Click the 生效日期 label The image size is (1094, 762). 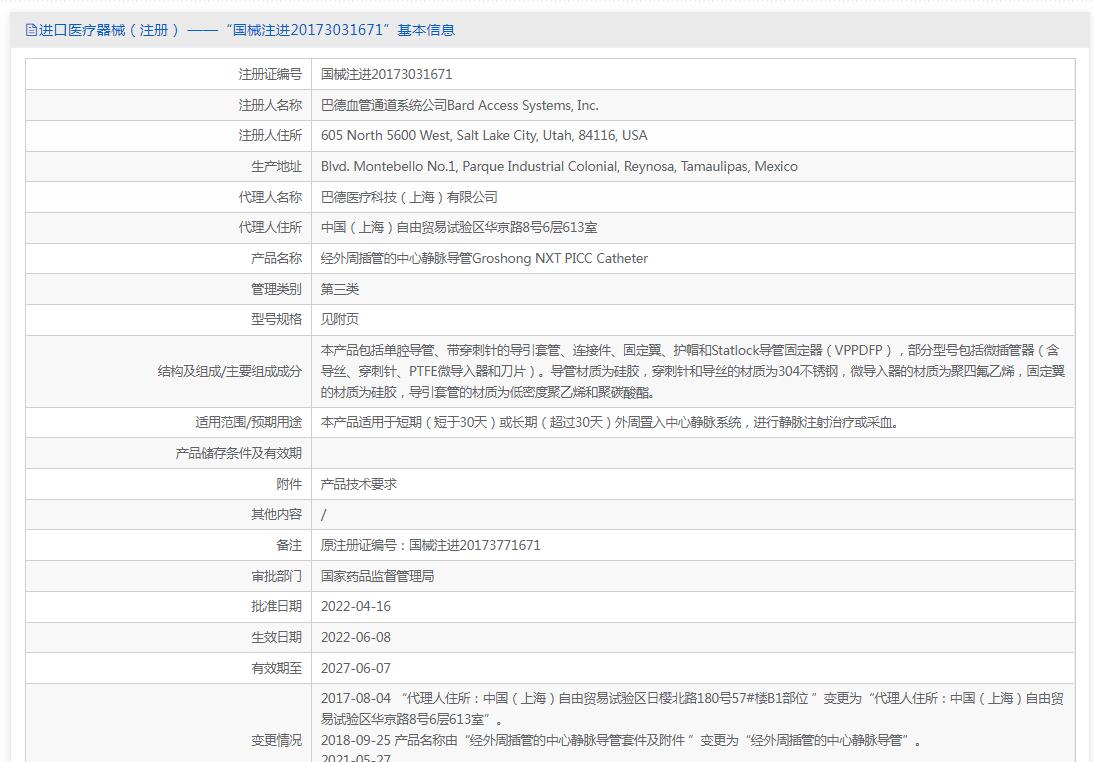click(x=276, y=637)
